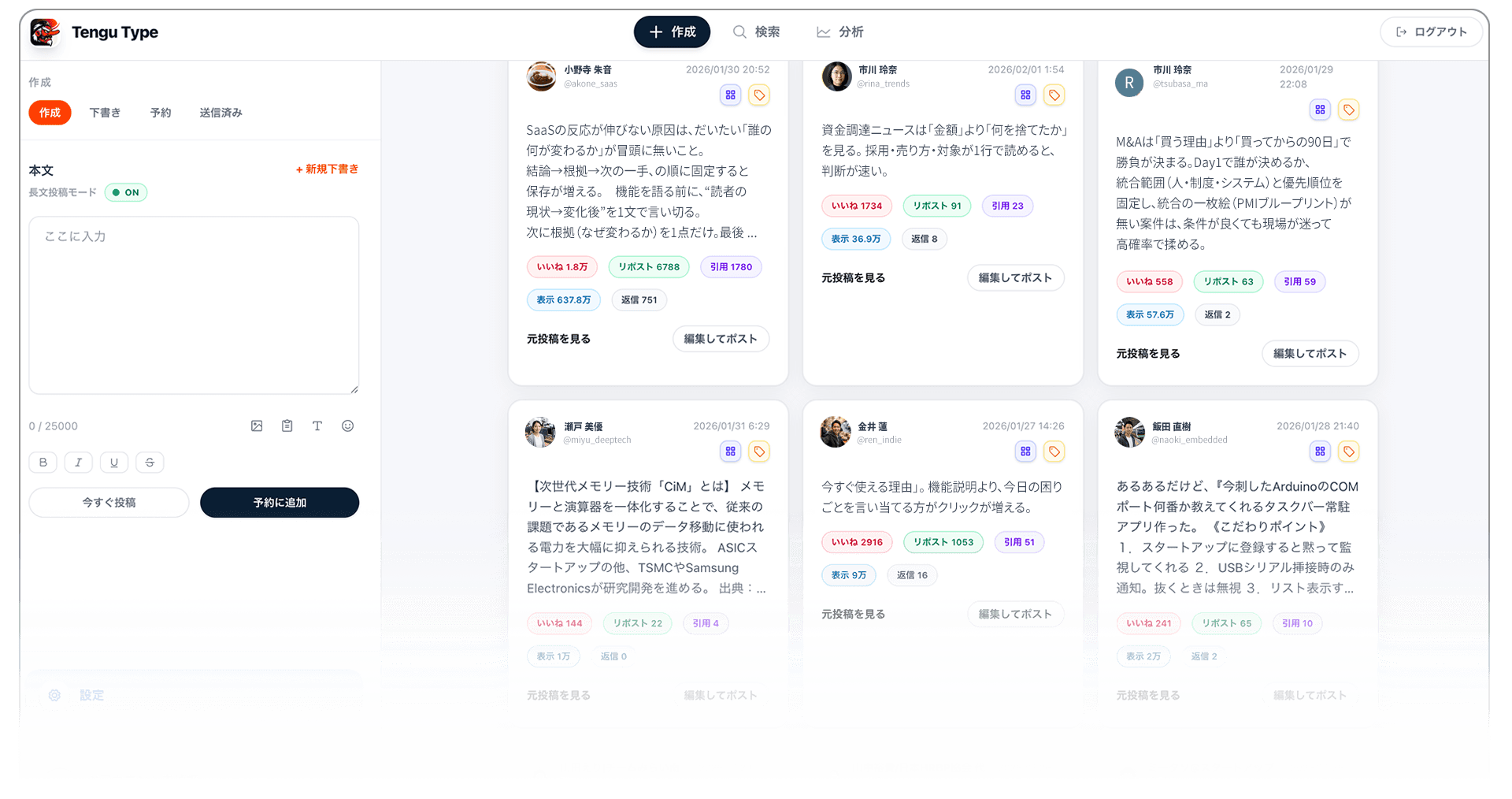
Task: Click the tag icon on 市川玲奈's post
Action: point(1054,95)
